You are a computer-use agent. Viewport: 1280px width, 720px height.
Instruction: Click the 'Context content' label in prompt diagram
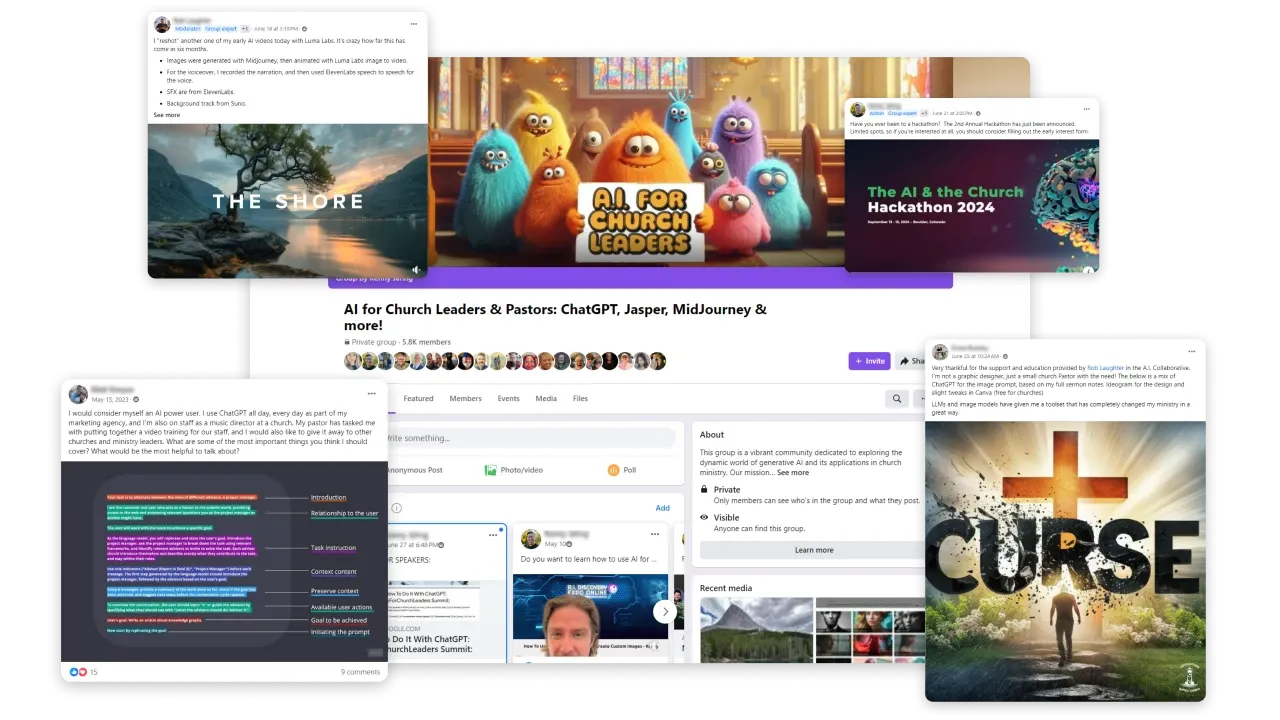pos(334,572)
